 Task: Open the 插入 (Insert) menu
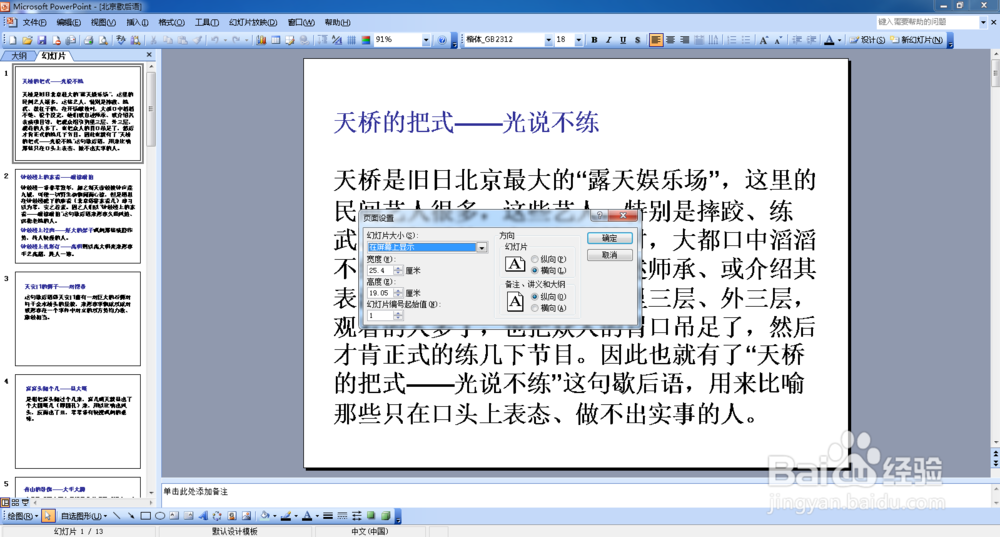(x=137, y=22)
